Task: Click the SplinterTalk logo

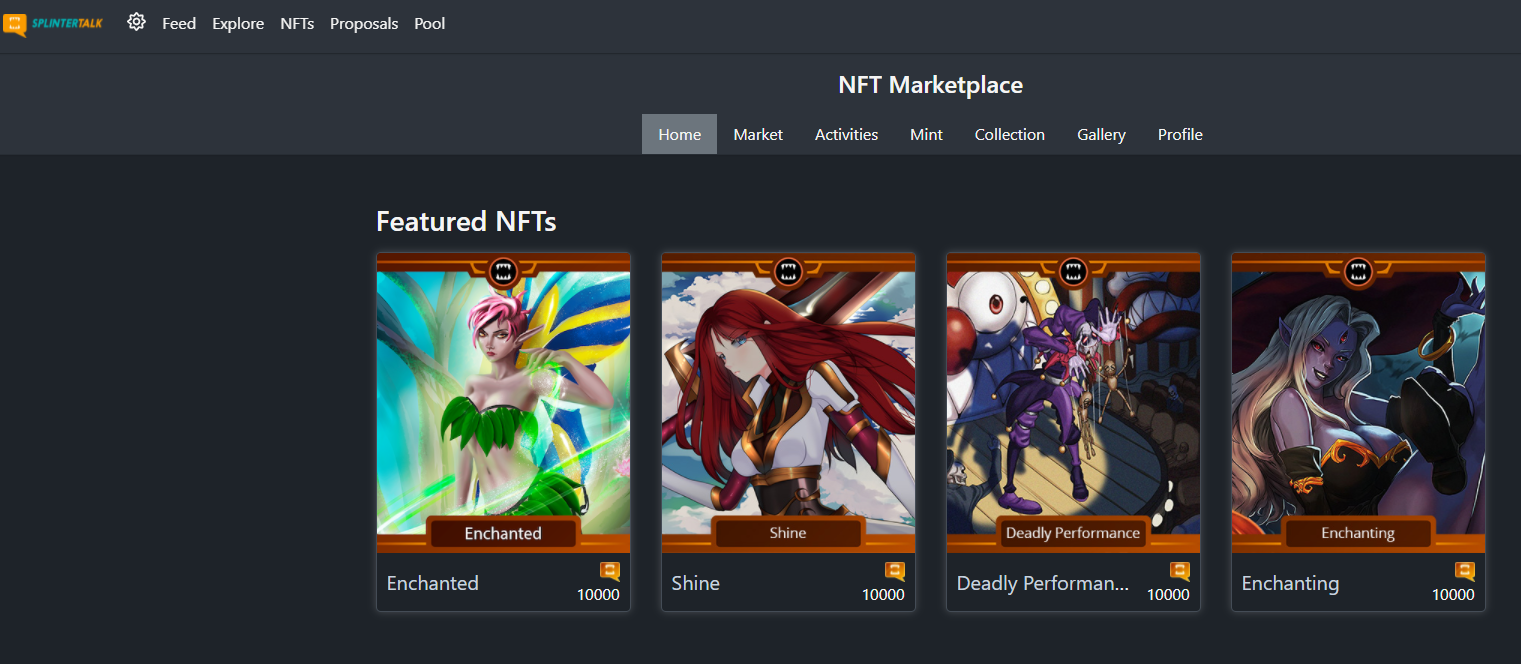Action: click(53, 23)
